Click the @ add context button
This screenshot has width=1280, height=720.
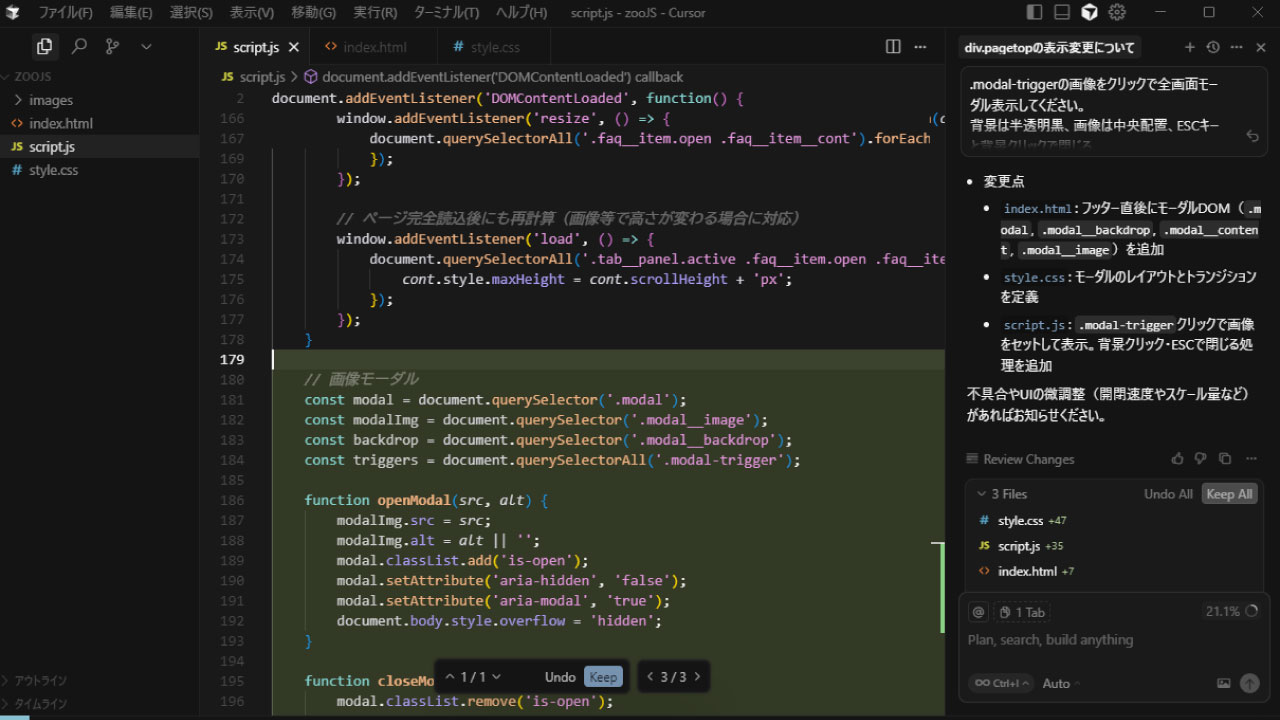tap(979, 612)
